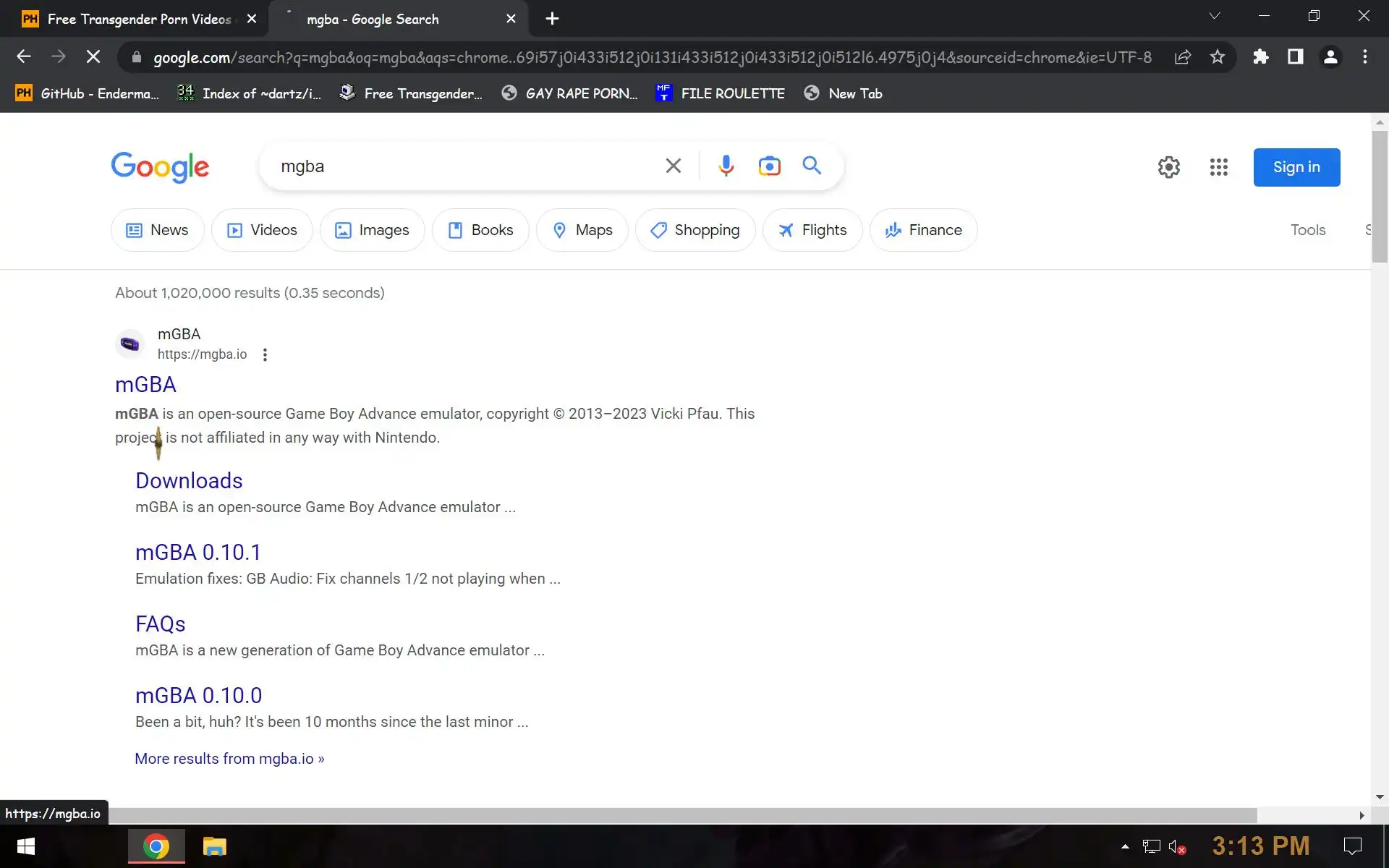Toggle the Chrome side panel

(x=1295, y=57)
